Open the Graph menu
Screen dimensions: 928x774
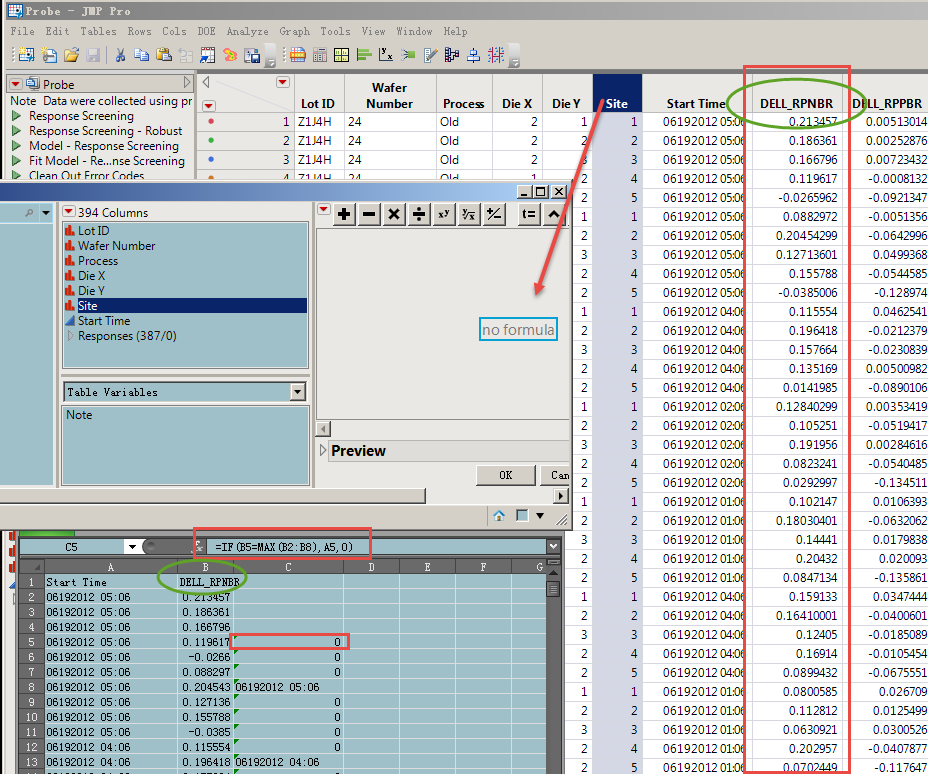click(294, 31)
